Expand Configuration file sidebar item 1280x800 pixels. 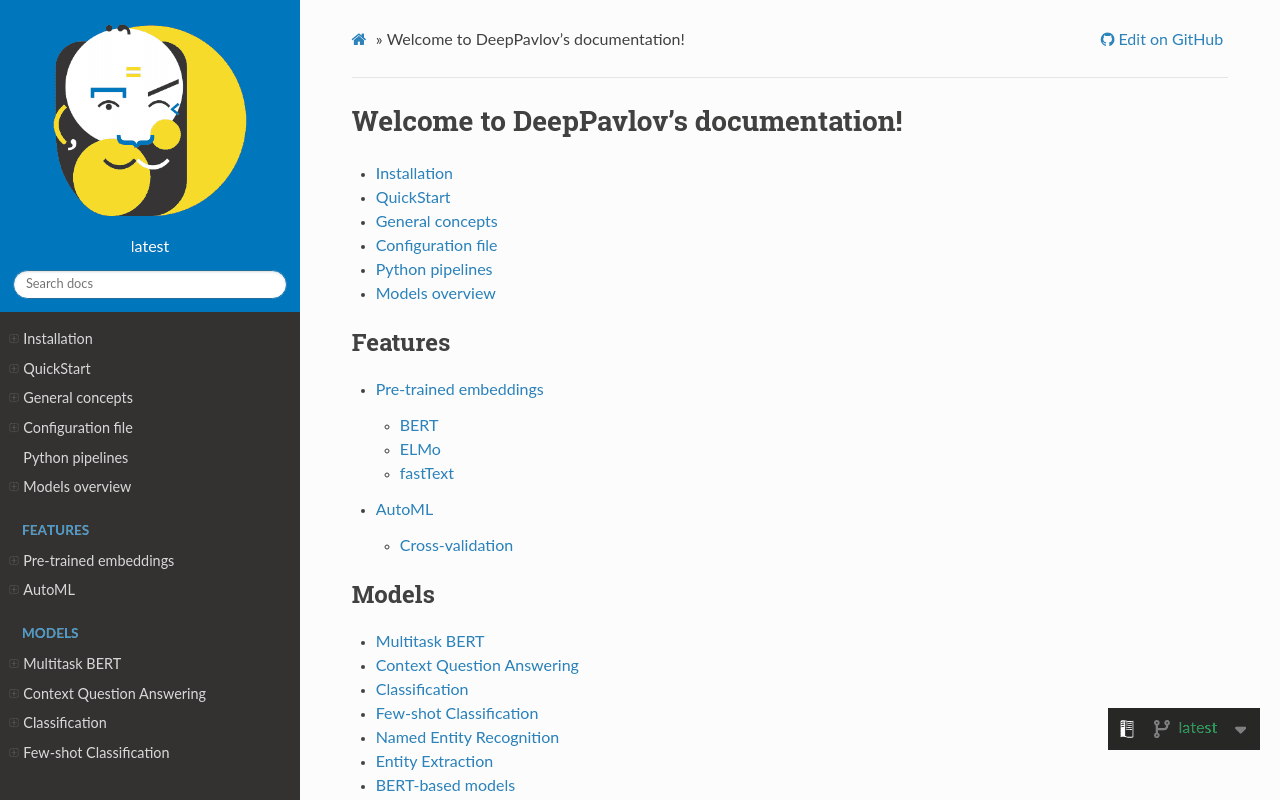click(14, 428)
